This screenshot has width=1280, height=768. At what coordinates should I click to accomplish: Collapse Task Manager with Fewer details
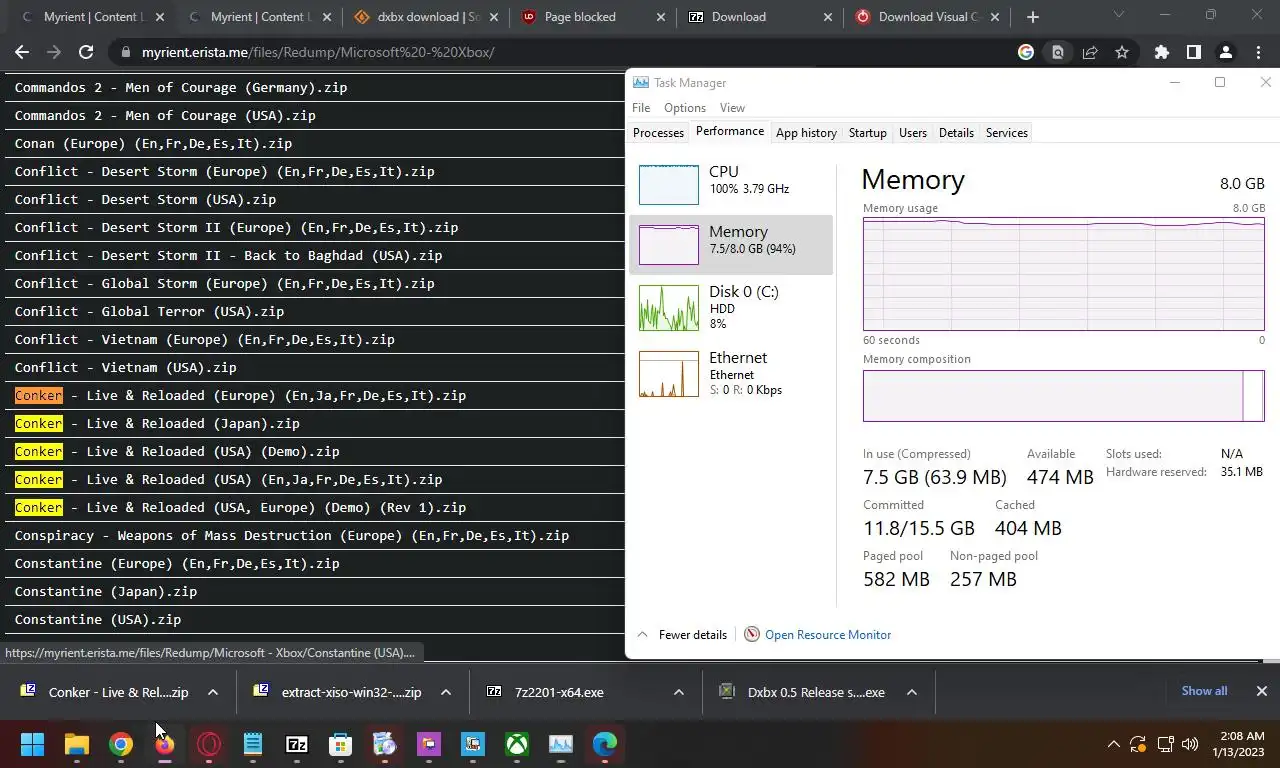(x=682, y=635)
